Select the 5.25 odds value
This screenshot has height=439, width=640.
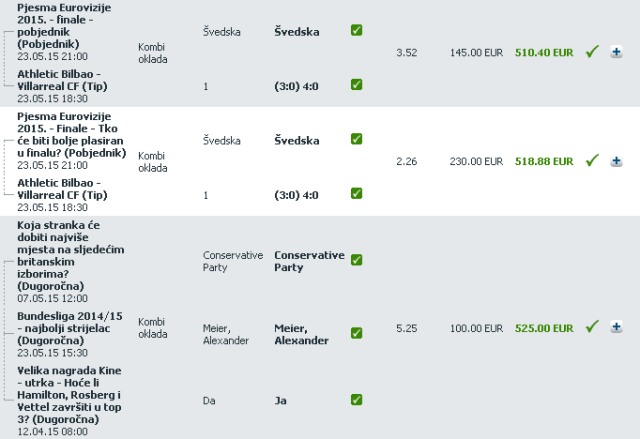(407, 328)
